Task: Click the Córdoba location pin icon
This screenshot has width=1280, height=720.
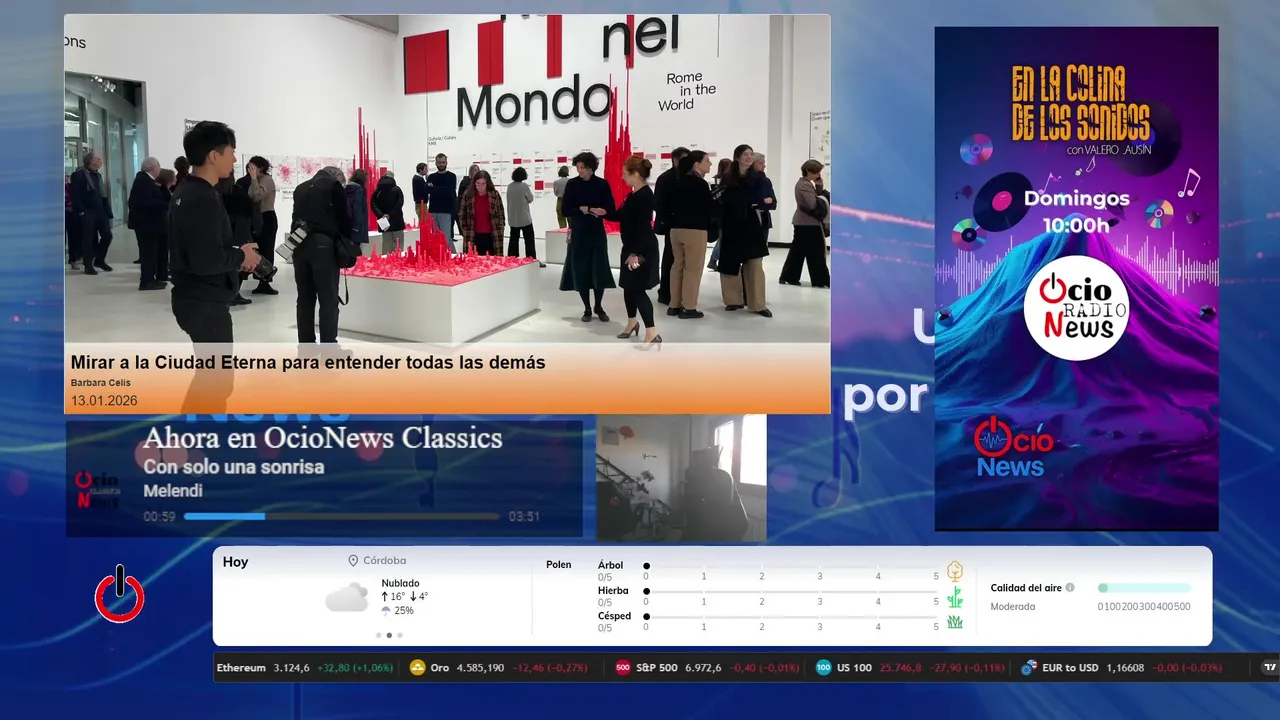Action: 353,561
